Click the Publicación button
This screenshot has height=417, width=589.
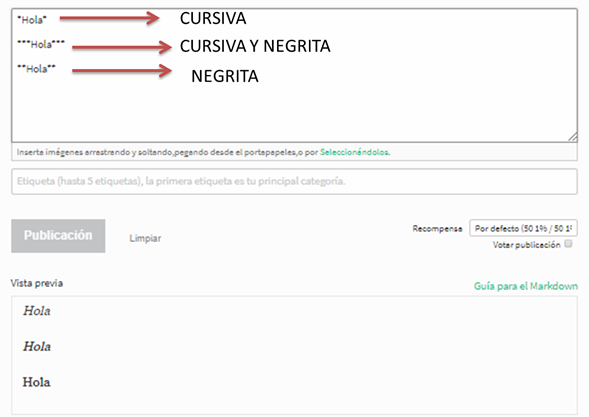58,236
